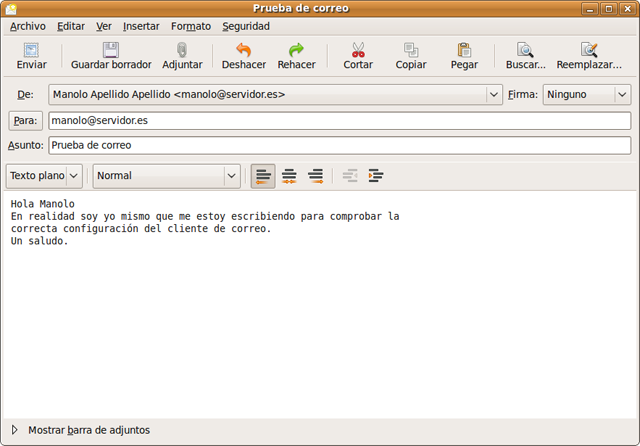
Task: Click the Pegar clipboard icon
Action: point(464,50)
